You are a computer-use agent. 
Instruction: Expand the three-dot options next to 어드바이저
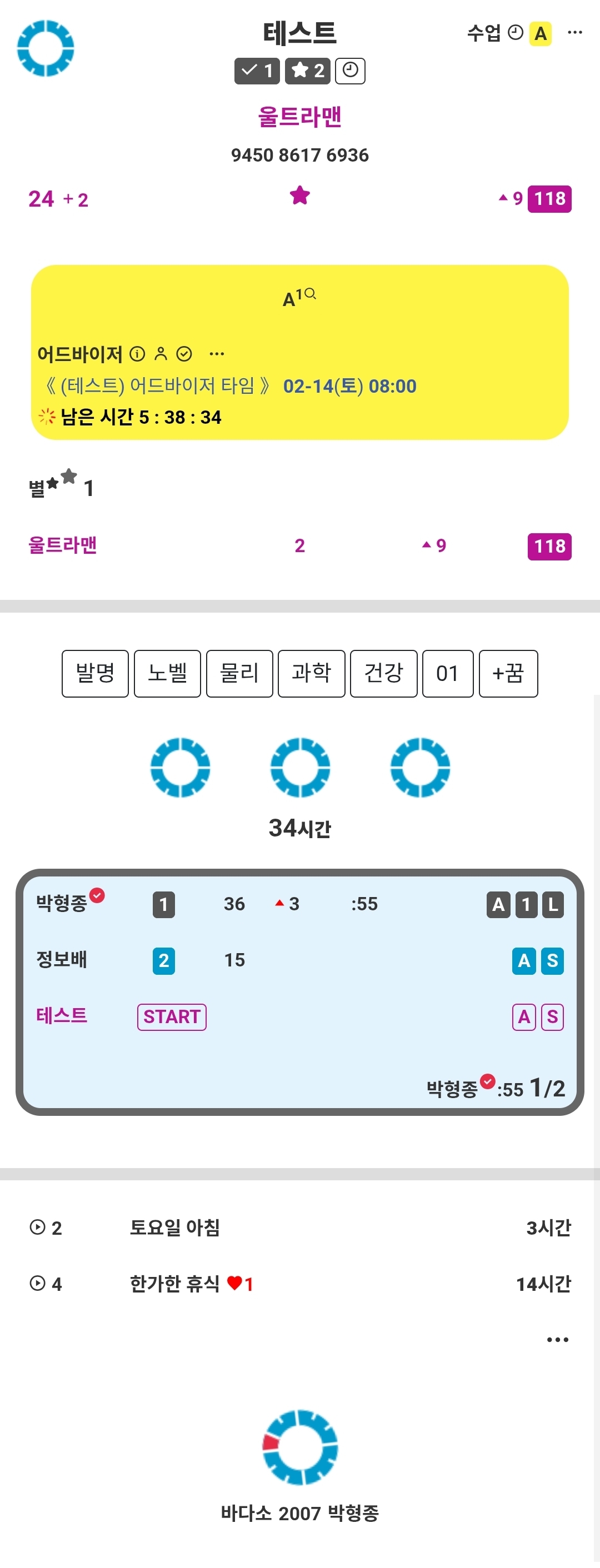[217, 354]
